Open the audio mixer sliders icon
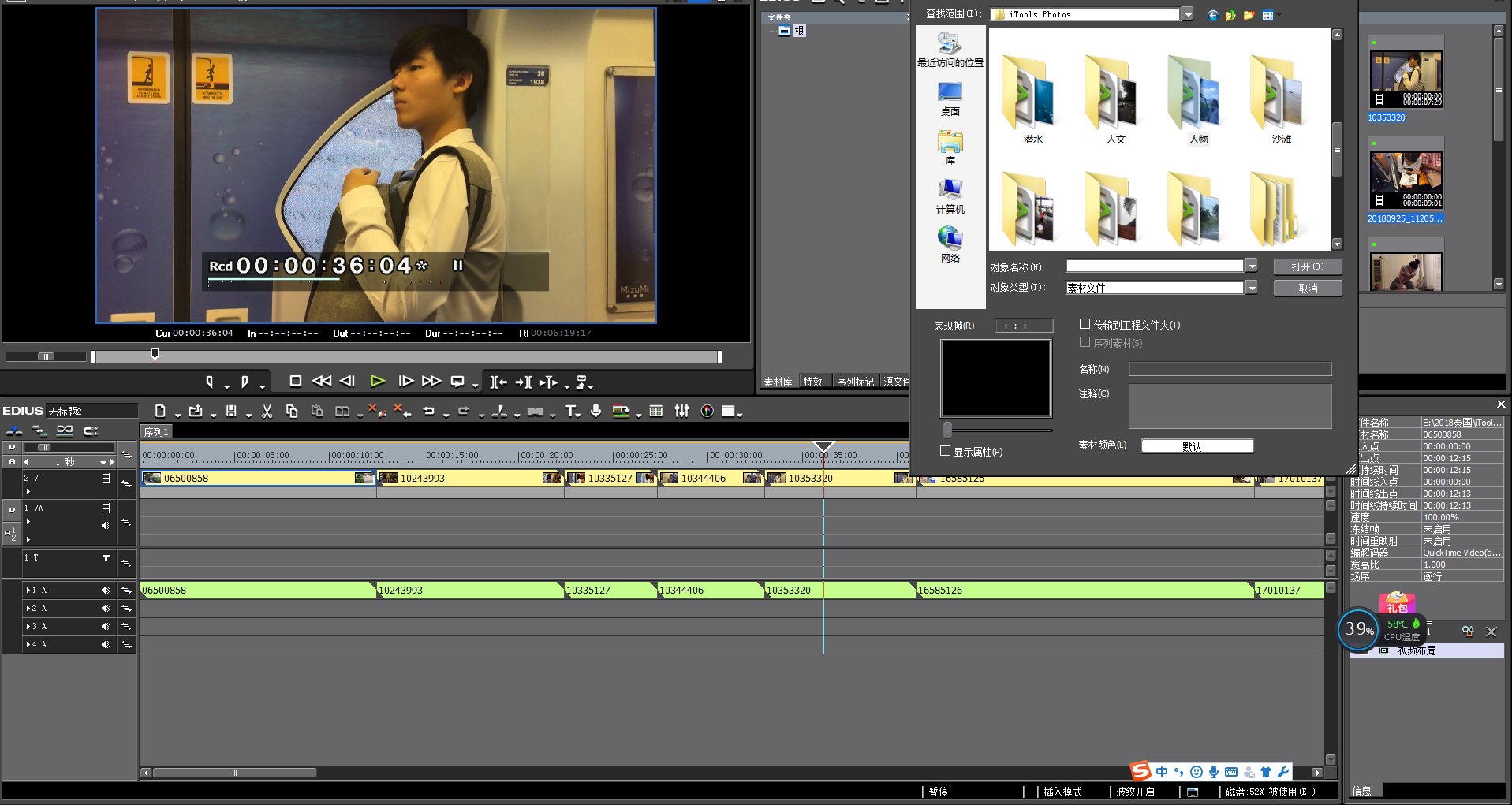Viewport: 1512px width, 805px height. tap(681, 411)
